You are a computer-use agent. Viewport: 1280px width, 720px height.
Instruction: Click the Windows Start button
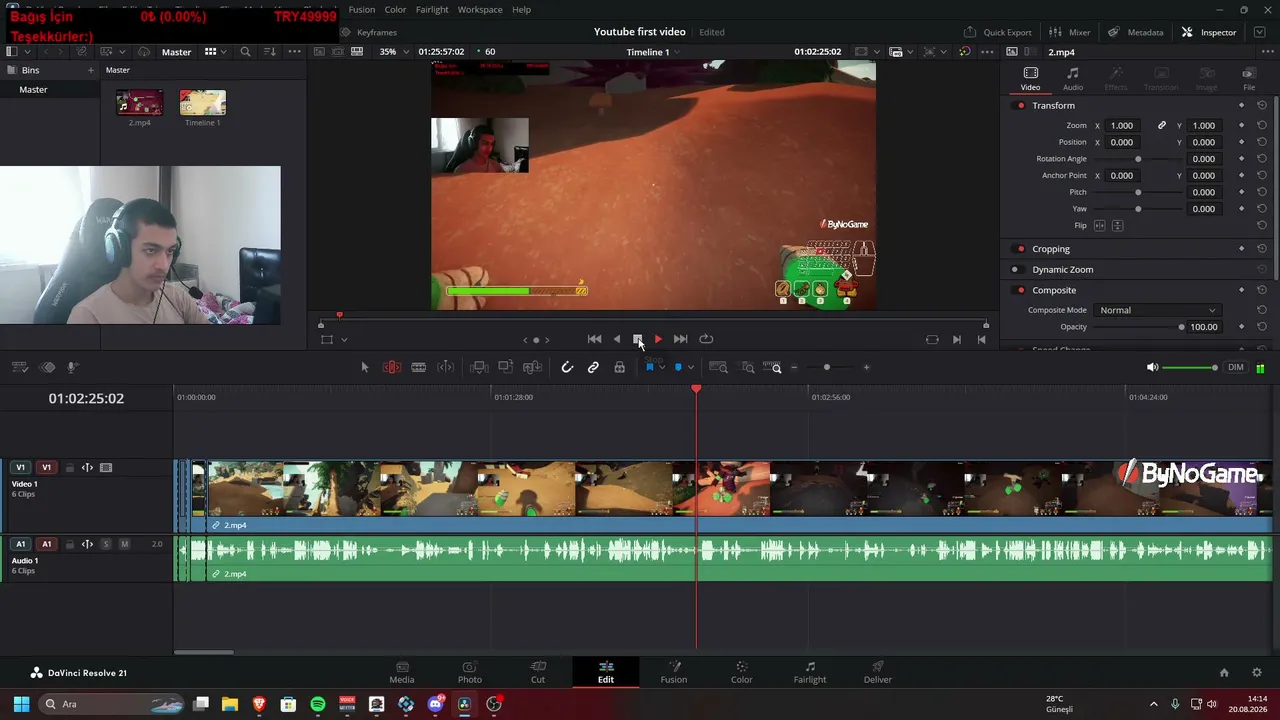(x=21, y=704)
